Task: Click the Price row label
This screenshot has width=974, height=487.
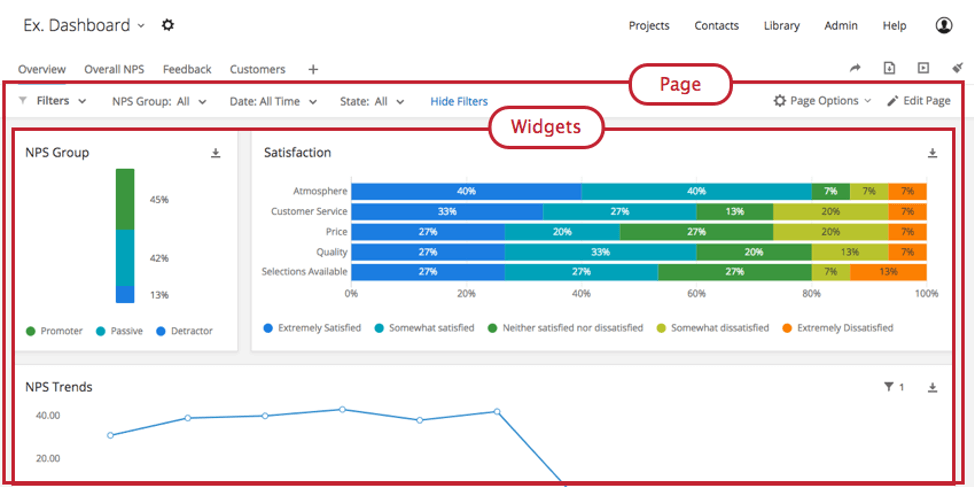Action: pos(338,232)
